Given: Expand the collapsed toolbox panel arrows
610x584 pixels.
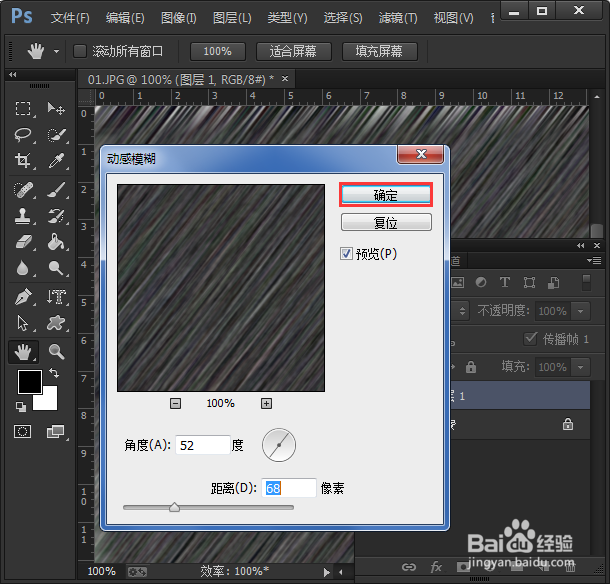Looking at the screenshot, I should 13,74.
